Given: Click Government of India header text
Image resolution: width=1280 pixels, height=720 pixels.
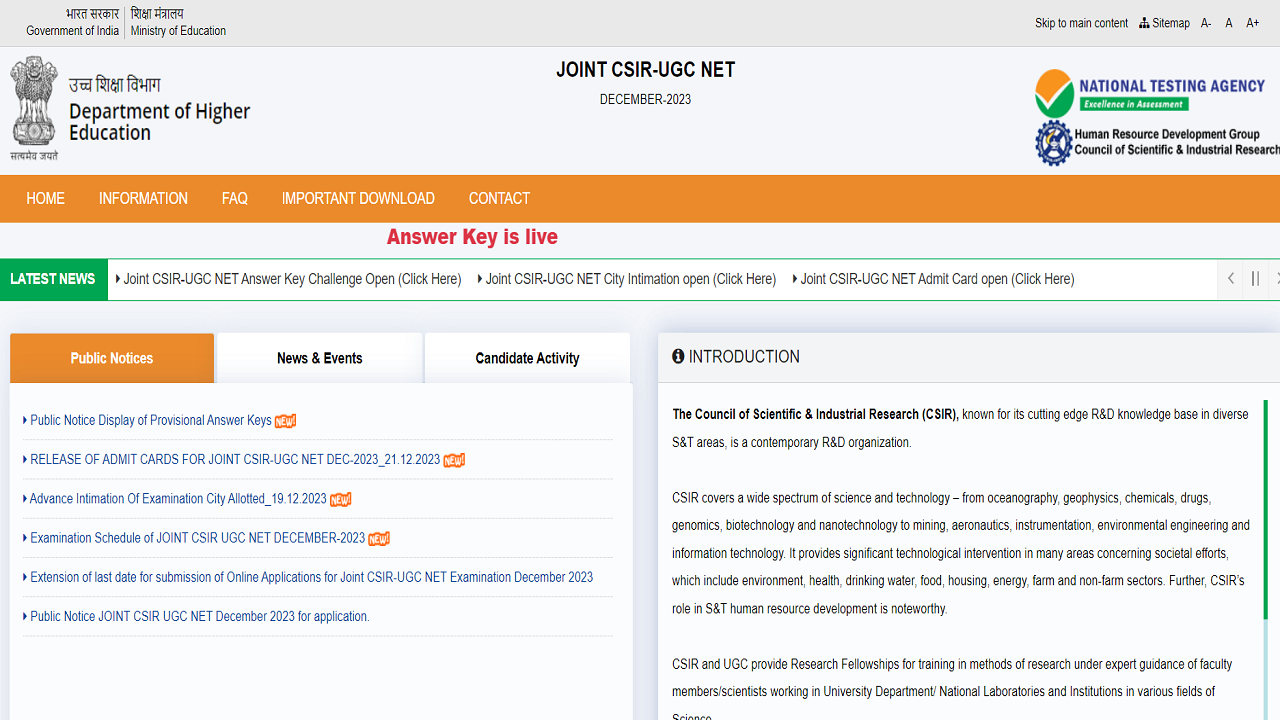Looking at the screenshot, I should coord(72,31).
